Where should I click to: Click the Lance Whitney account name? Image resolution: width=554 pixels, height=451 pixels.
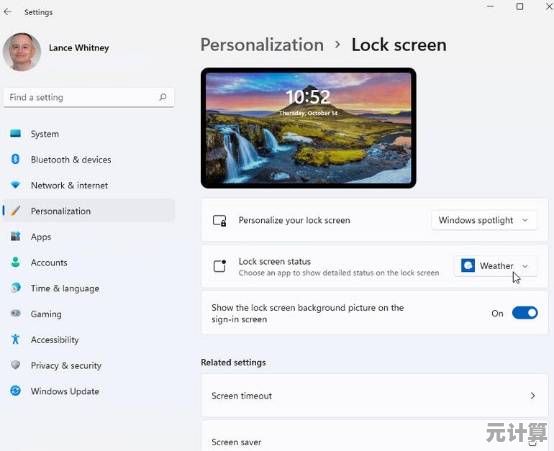[79, 48]
